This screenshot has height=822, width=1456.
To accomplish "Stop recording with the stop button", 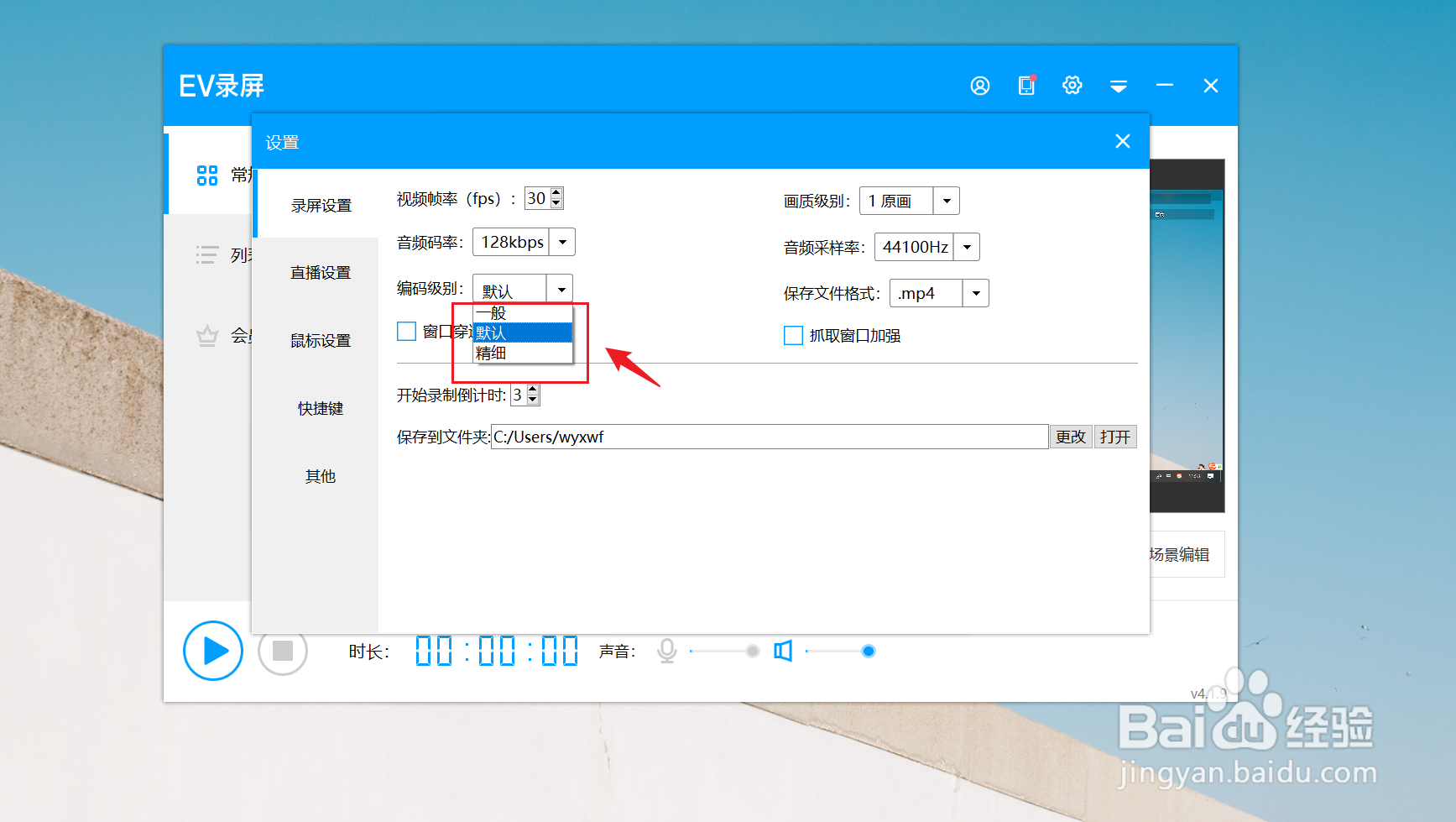I will click(x=283, y=651).
